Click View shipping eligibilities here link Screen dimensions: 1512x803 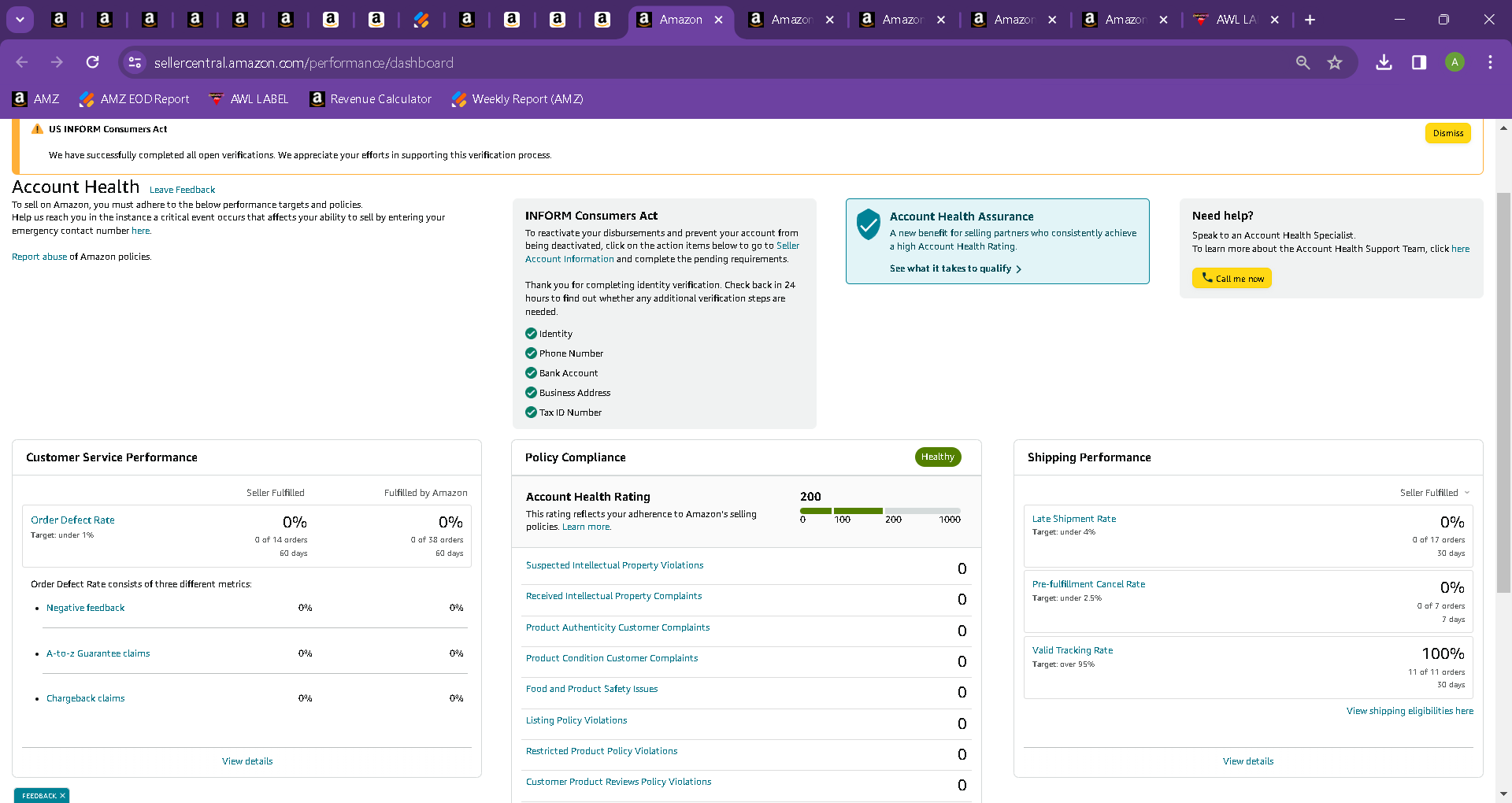(1410, 711)
